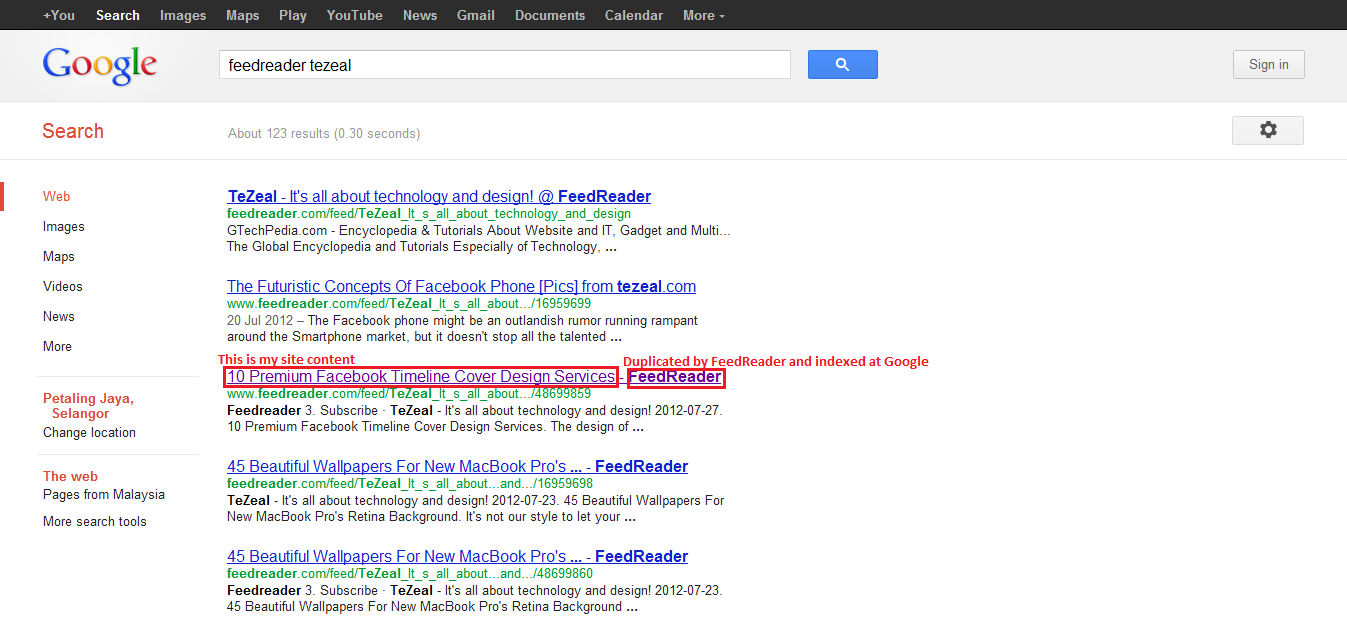1347x639 pixels.
Task: Click the Google logo
Action: [x=100, y=66]
